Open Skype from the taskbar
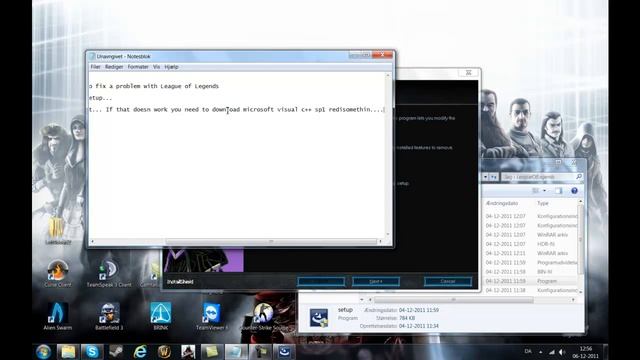 click(92, 352)
